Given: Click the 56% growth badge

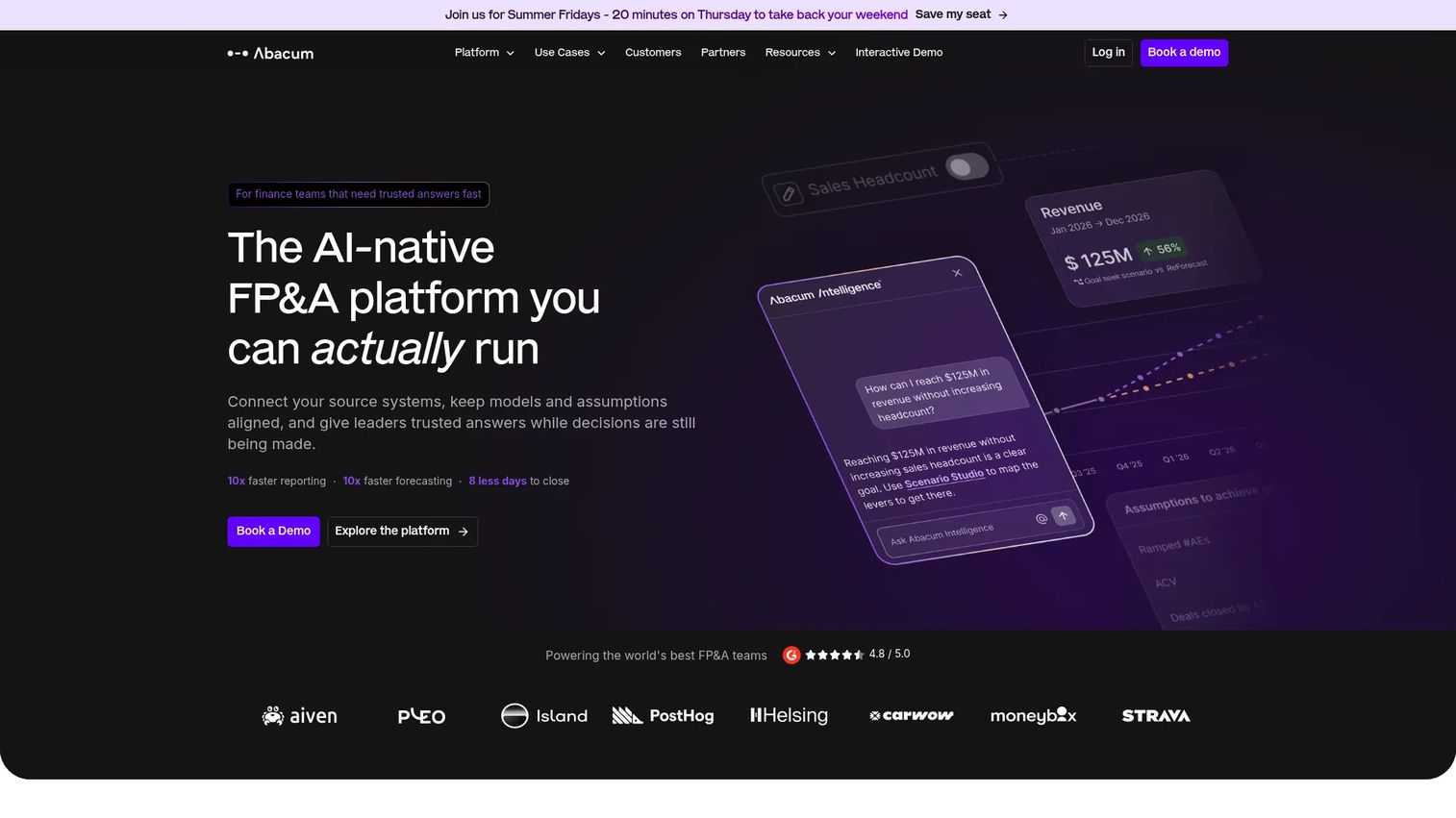Looking at the screenshot, I should point(1162,250).
